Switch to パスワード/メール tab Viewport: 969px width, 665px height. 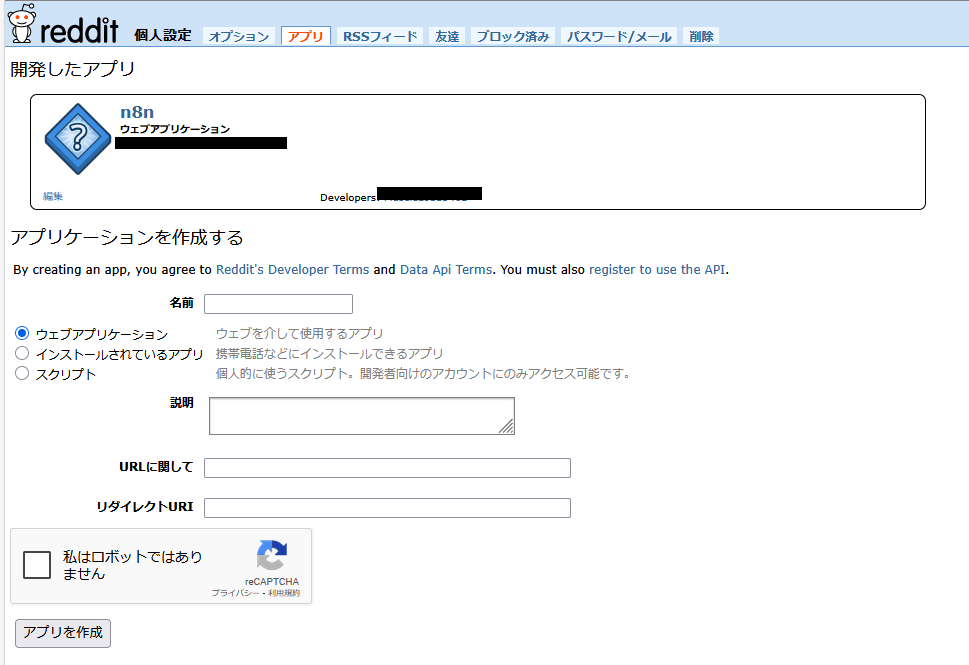click(619, 36)
